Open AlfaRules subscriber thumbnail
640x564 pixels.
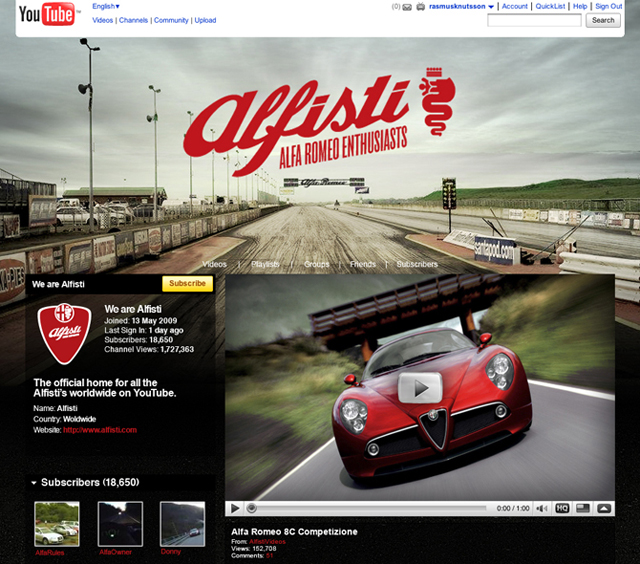click(x=57, y=524)
